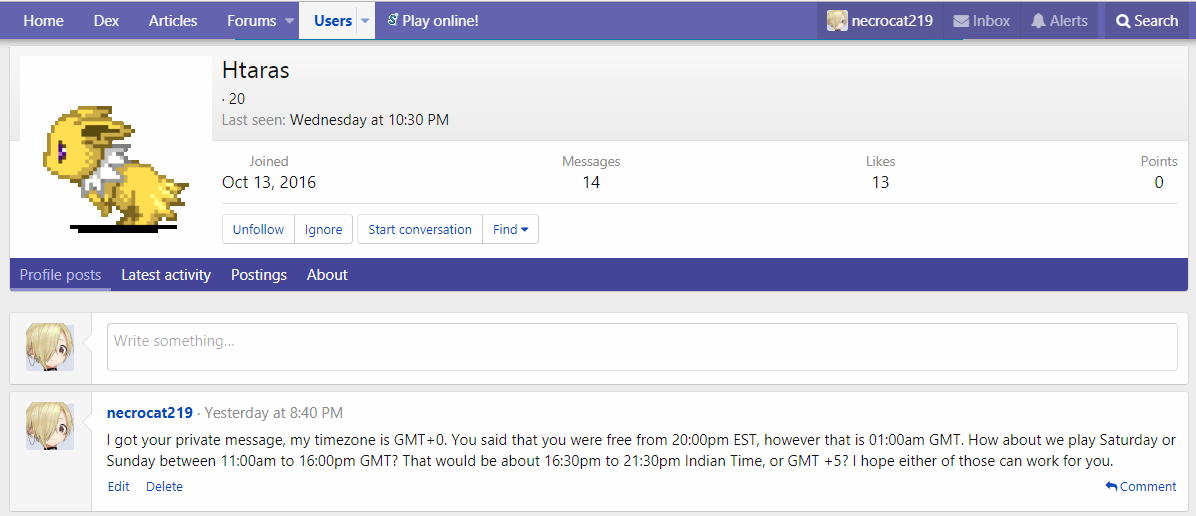Open Alerts bell notifications
This screenshot has height=516, width=1196.
click(x=1038, y=21)
